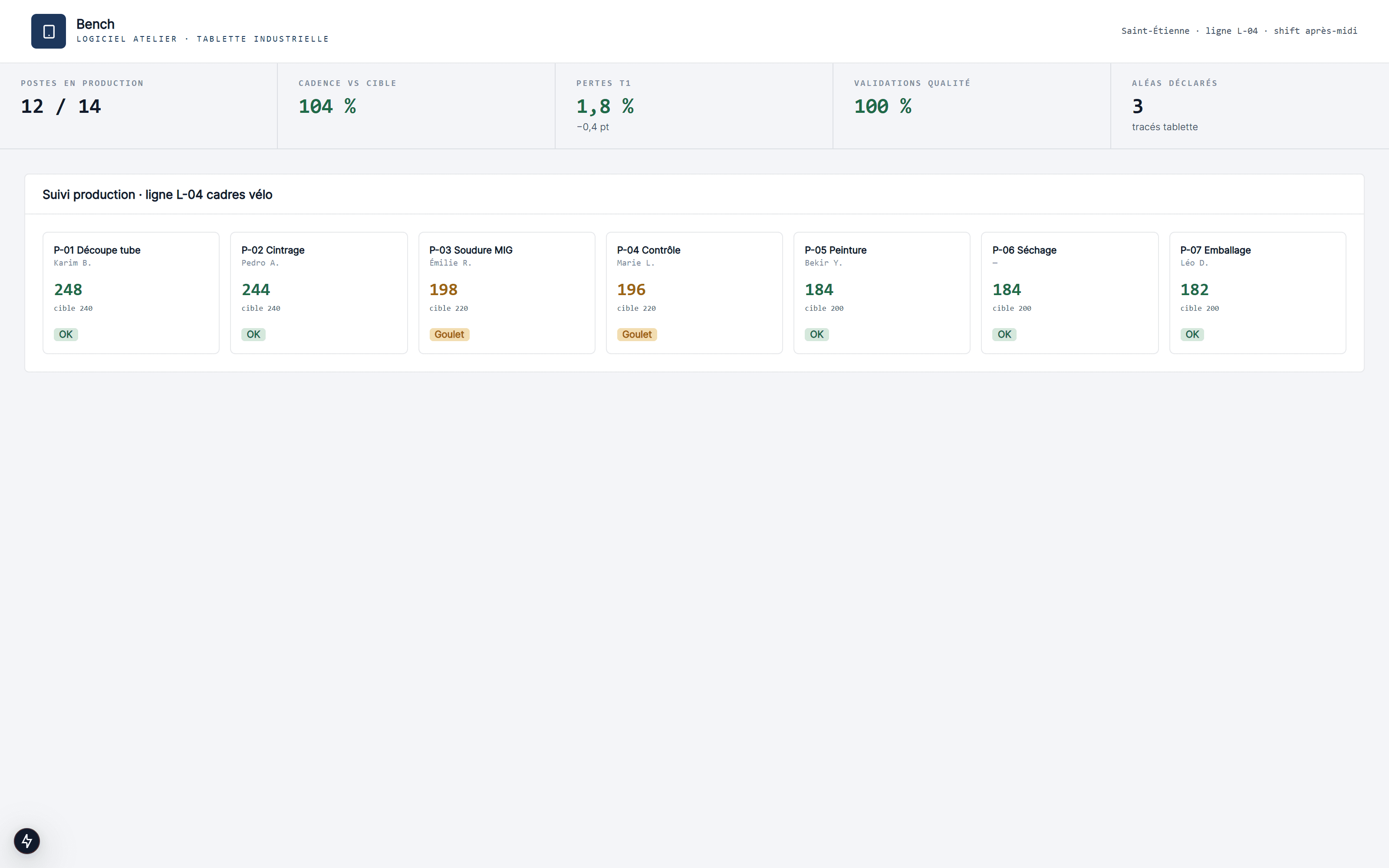Image resolution: width=1389 pixels, height=868 pixels.
Task: Open the P-02 Cintrage card title
Action: click(x=273, y=250)
